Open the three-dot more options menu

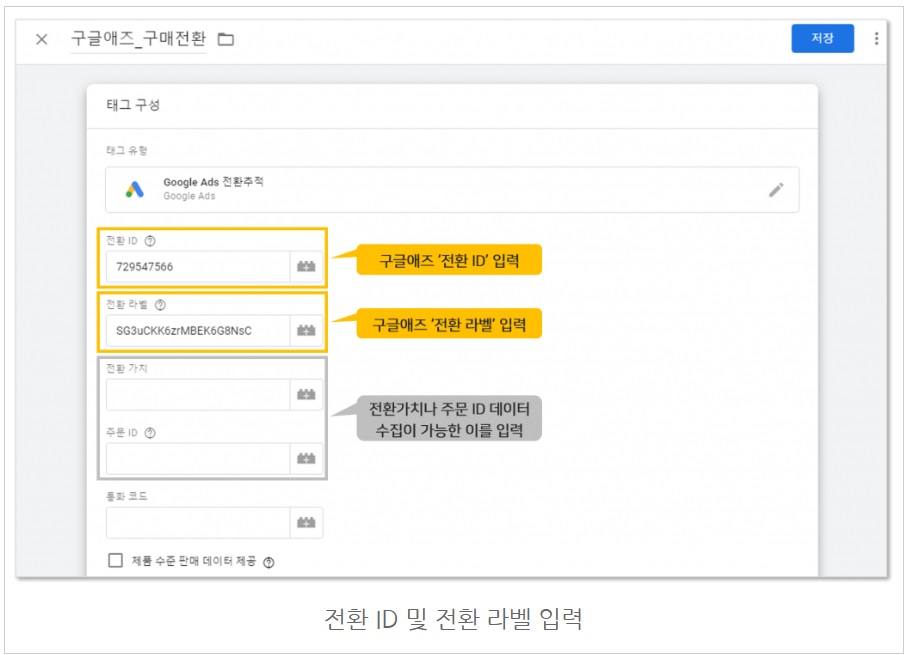876,38
